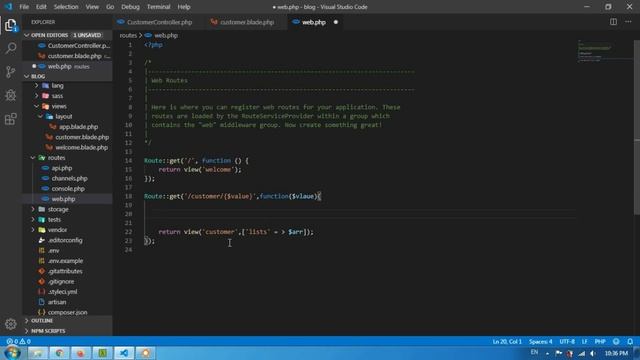Open the notifications bell in status bar
The height and width of the screenshot is (360, 640).
[630, 341]
